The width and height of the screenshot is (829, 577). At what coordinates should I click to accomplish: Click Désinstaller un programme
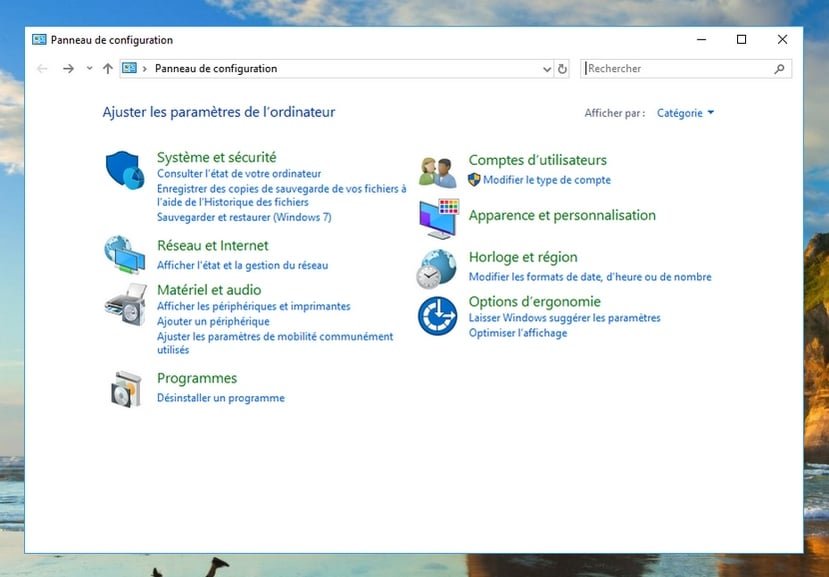click(x=221, y=398)
